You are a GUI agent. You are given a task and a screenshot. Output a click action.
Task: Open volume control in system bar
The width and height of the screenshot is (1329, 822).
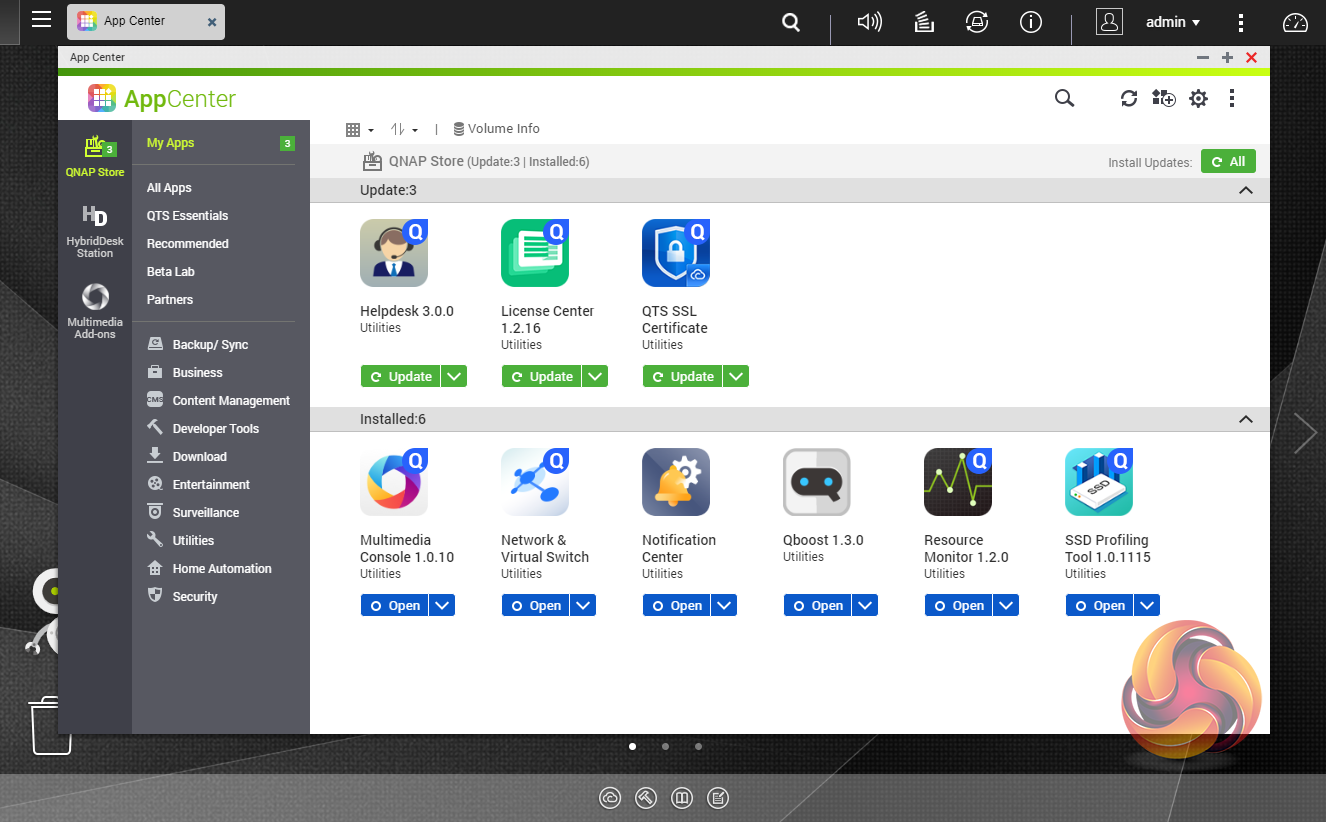point(869,22)
